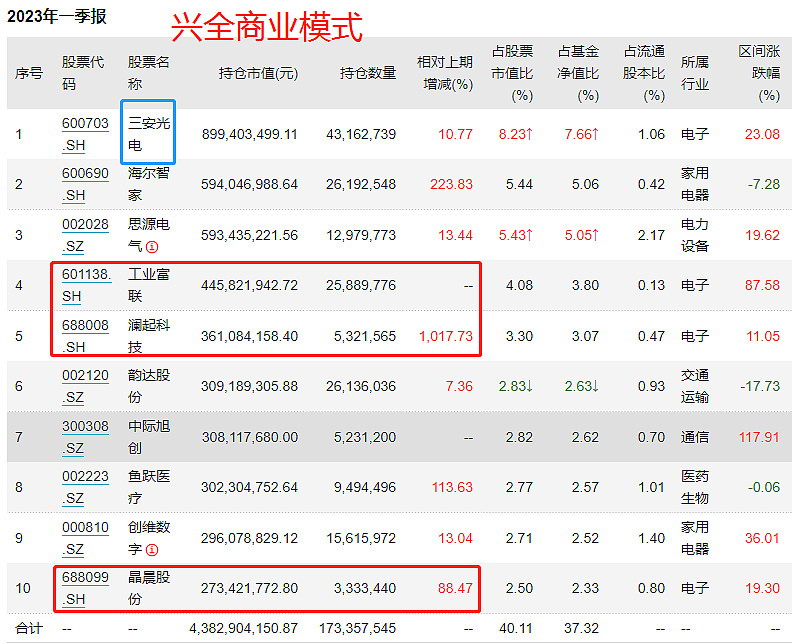Sort by 占流通股本比(%) column header
792x644 pixels.
644,74
